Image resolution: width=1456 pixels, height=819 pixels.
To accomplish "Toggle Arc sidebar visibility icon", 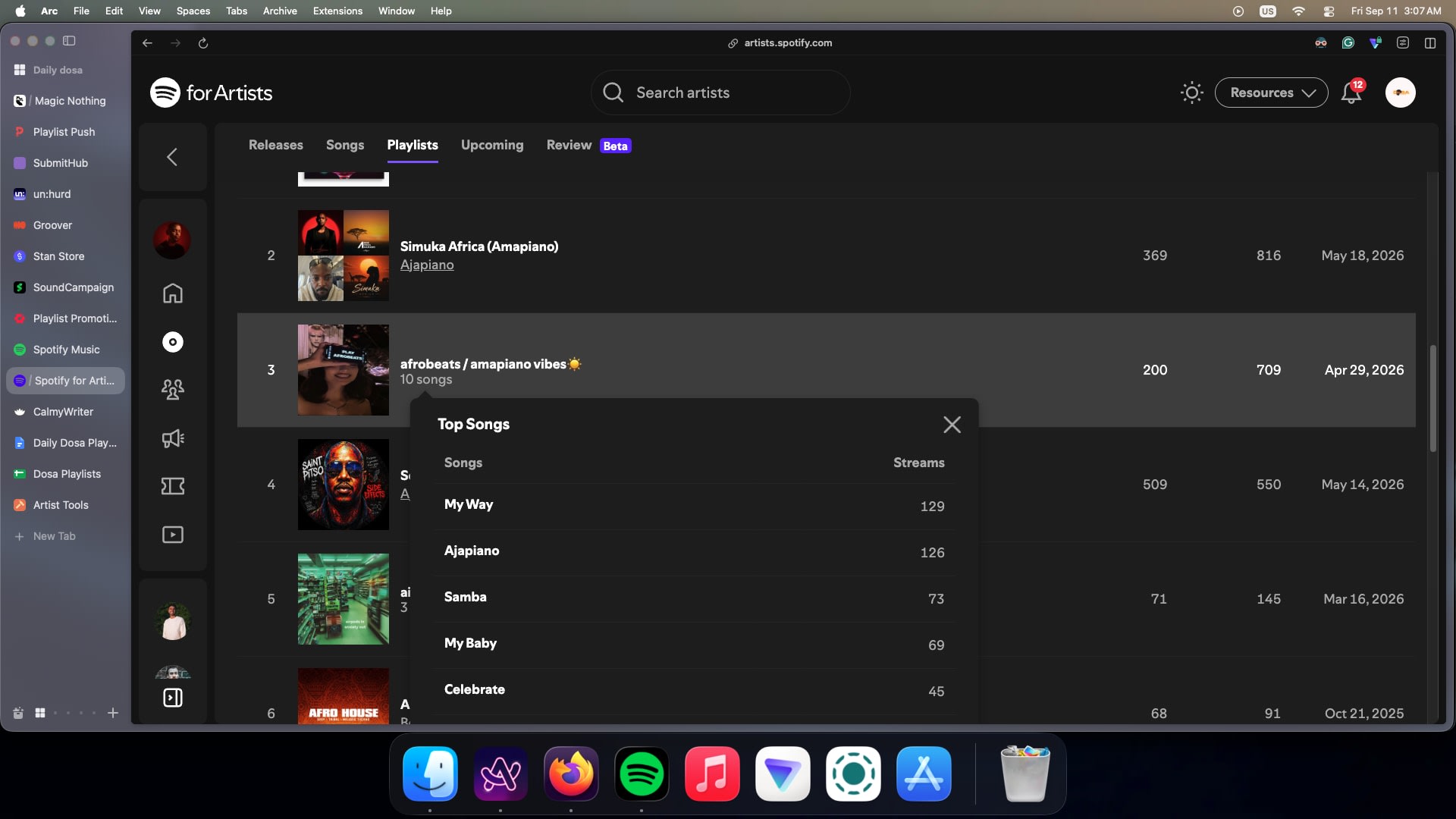I will (x=69, y=41).
